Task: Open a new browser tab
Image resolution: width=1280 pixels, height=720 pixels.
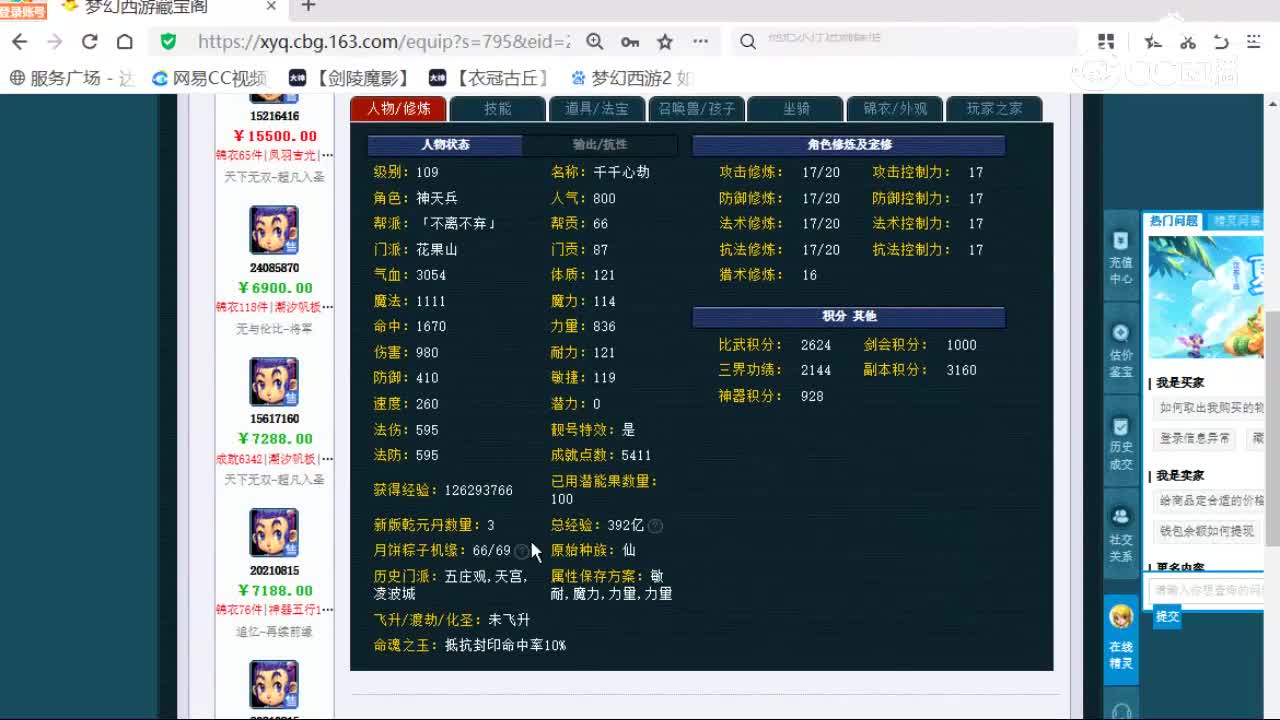Action: (x=308, y=7)
